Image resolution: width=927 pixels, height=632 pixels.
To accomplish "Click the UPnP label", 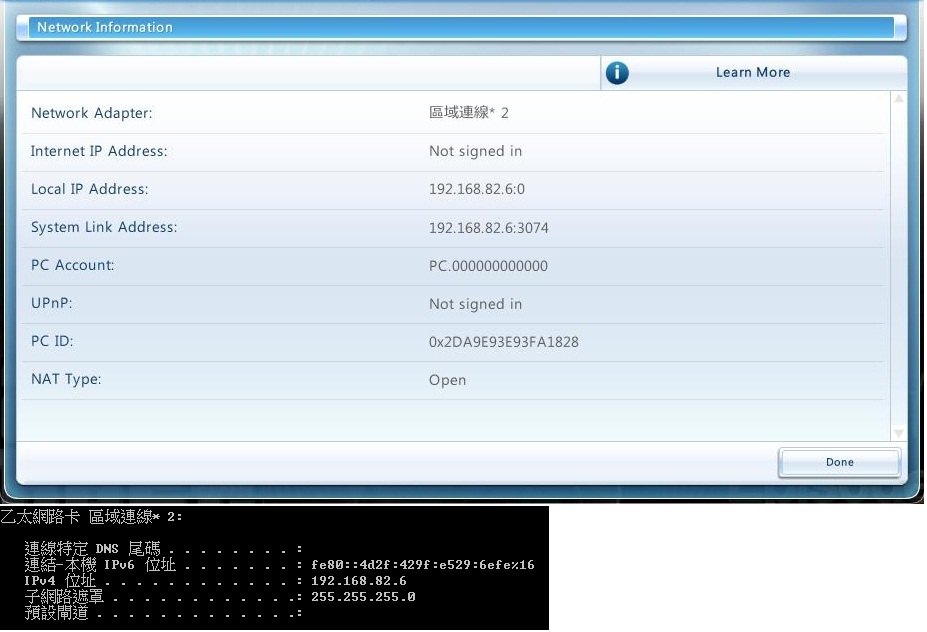I will (51, 303).
